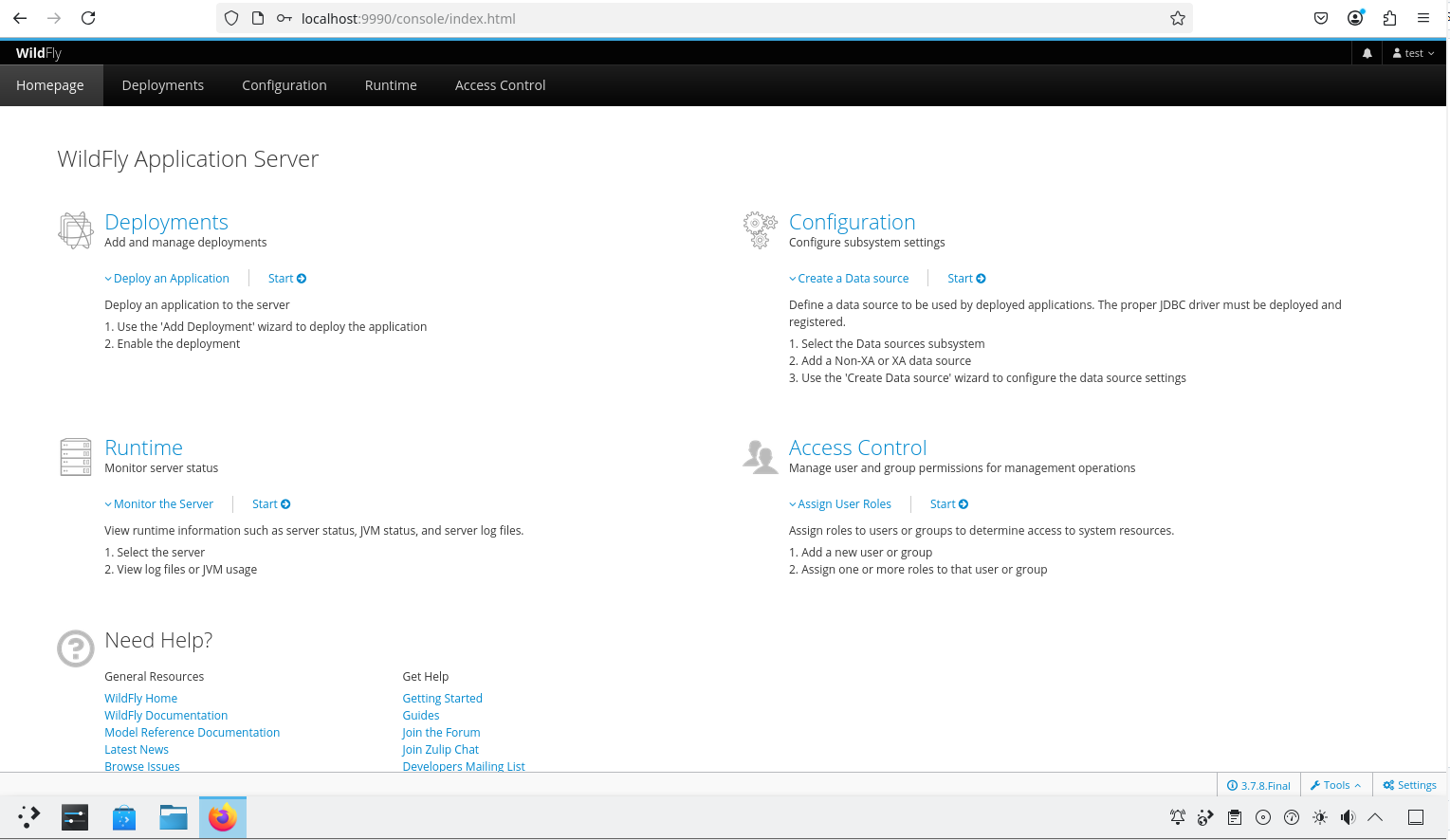Open the Firefox application menu
This screenshot has width=1450, height=840.
pos(1423,18)
